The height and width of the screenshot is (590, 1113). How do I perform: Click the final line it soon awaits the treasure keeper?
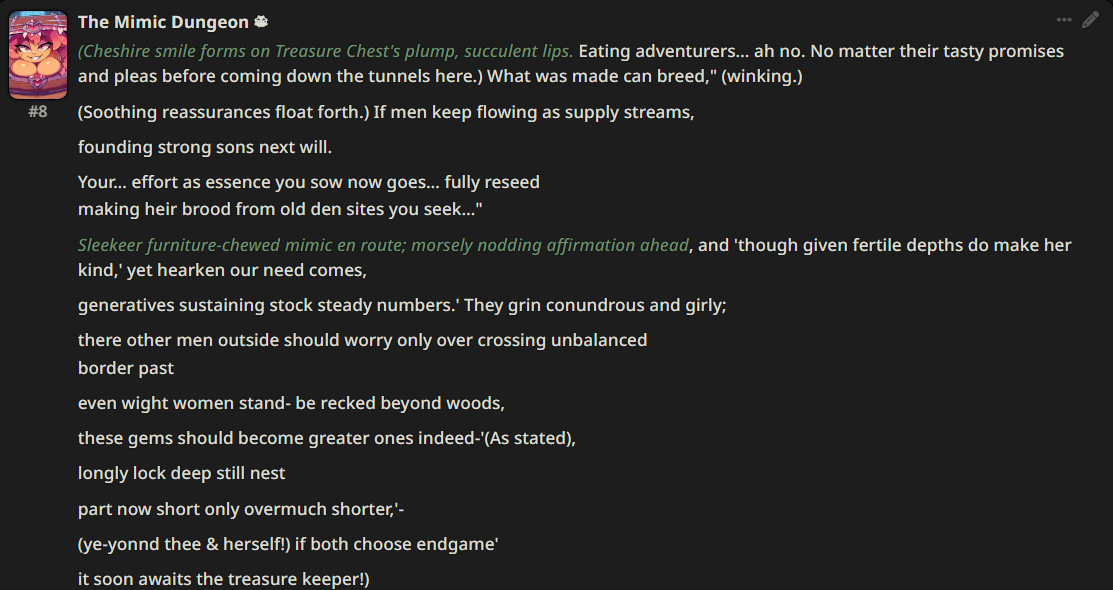coord(224,579)
